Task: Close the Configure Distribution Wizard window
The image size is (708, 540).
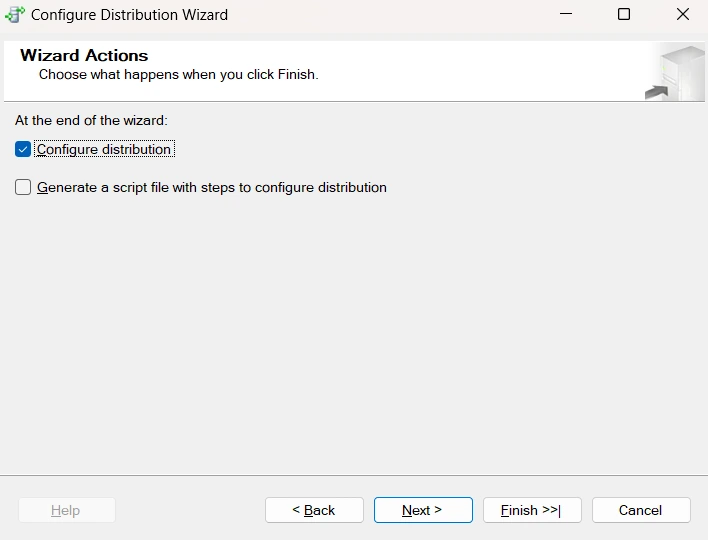Action: pos(683,14)
